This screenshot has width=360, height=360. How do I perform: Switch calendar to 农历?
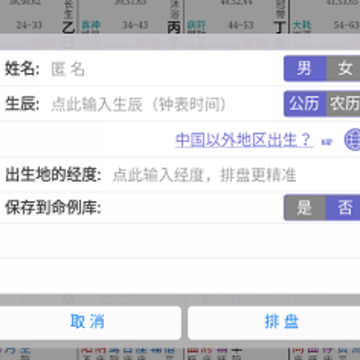tap(343, 104)
